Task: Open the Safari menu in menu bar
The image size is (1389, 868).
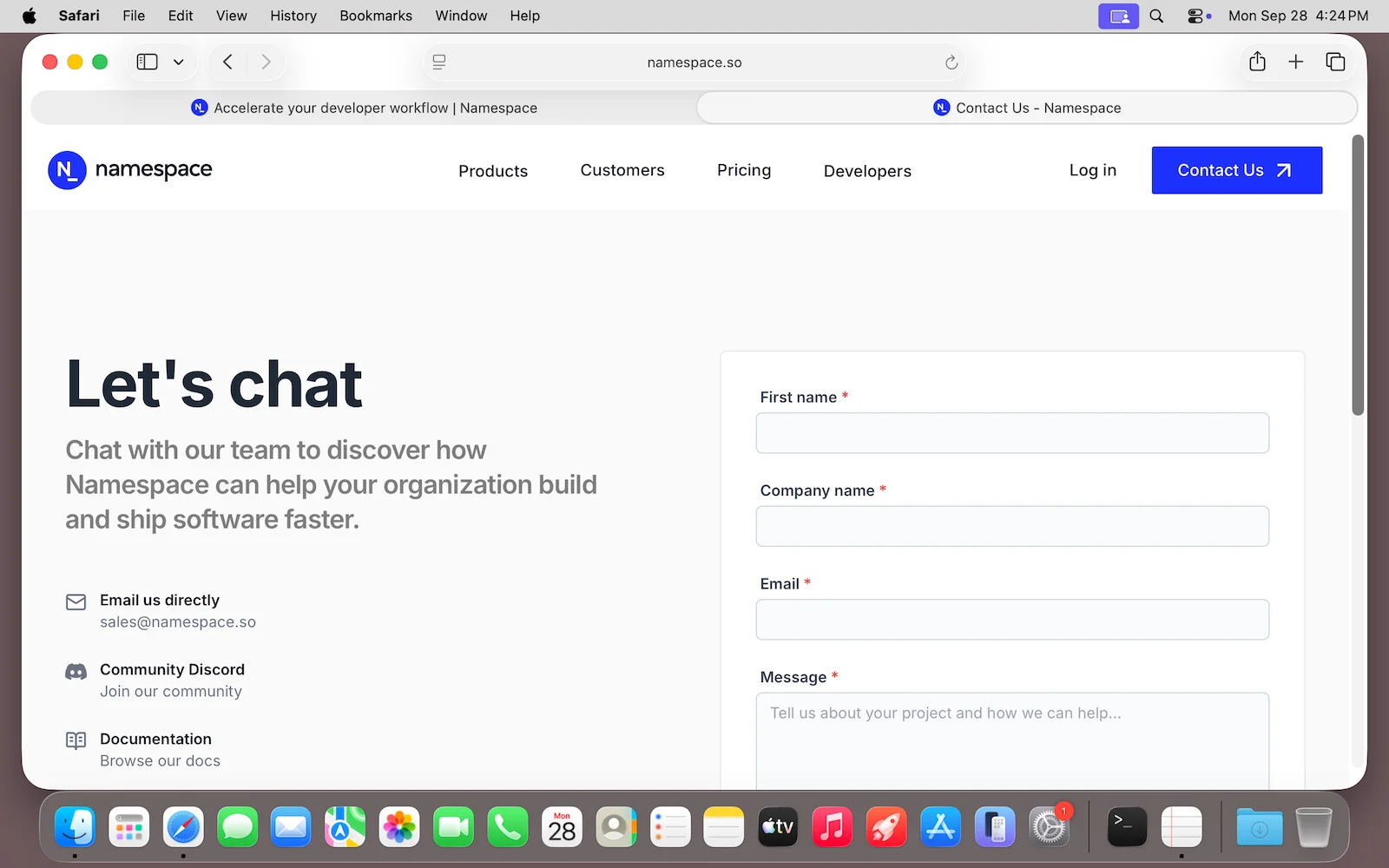Action: (x=79, y=16)
